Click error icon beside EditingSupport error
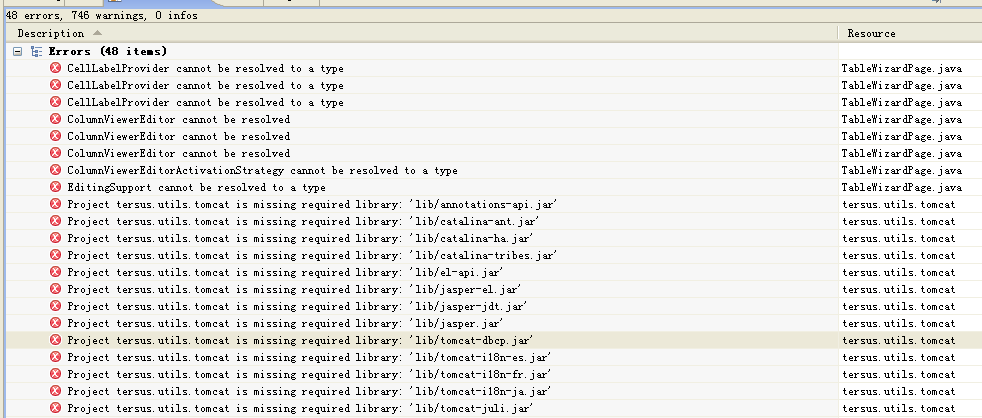Image resolution: width=982 pixels, height=418 pixels. click(x=56, y=187)
